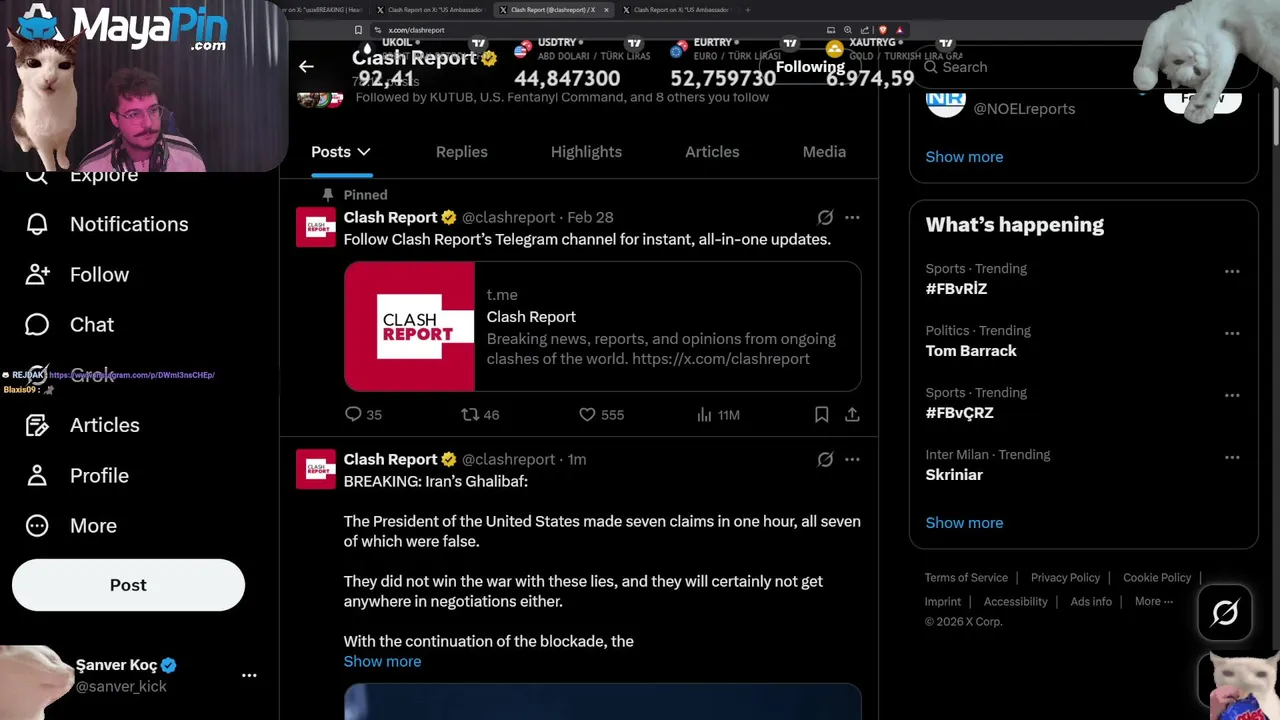Viewport: 1280px width, 720px height.
Task: Open the 1m Ghalibaf post timestamp
Action: point(577,459)
